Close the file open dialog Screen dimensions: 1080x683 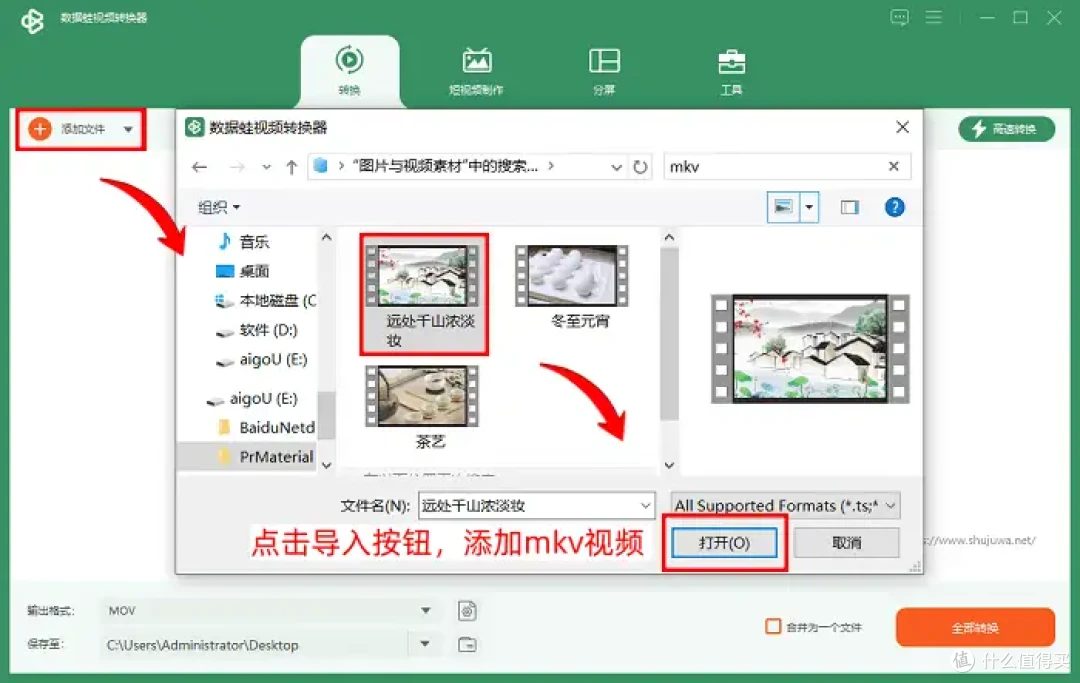click(x=902, y=127)
